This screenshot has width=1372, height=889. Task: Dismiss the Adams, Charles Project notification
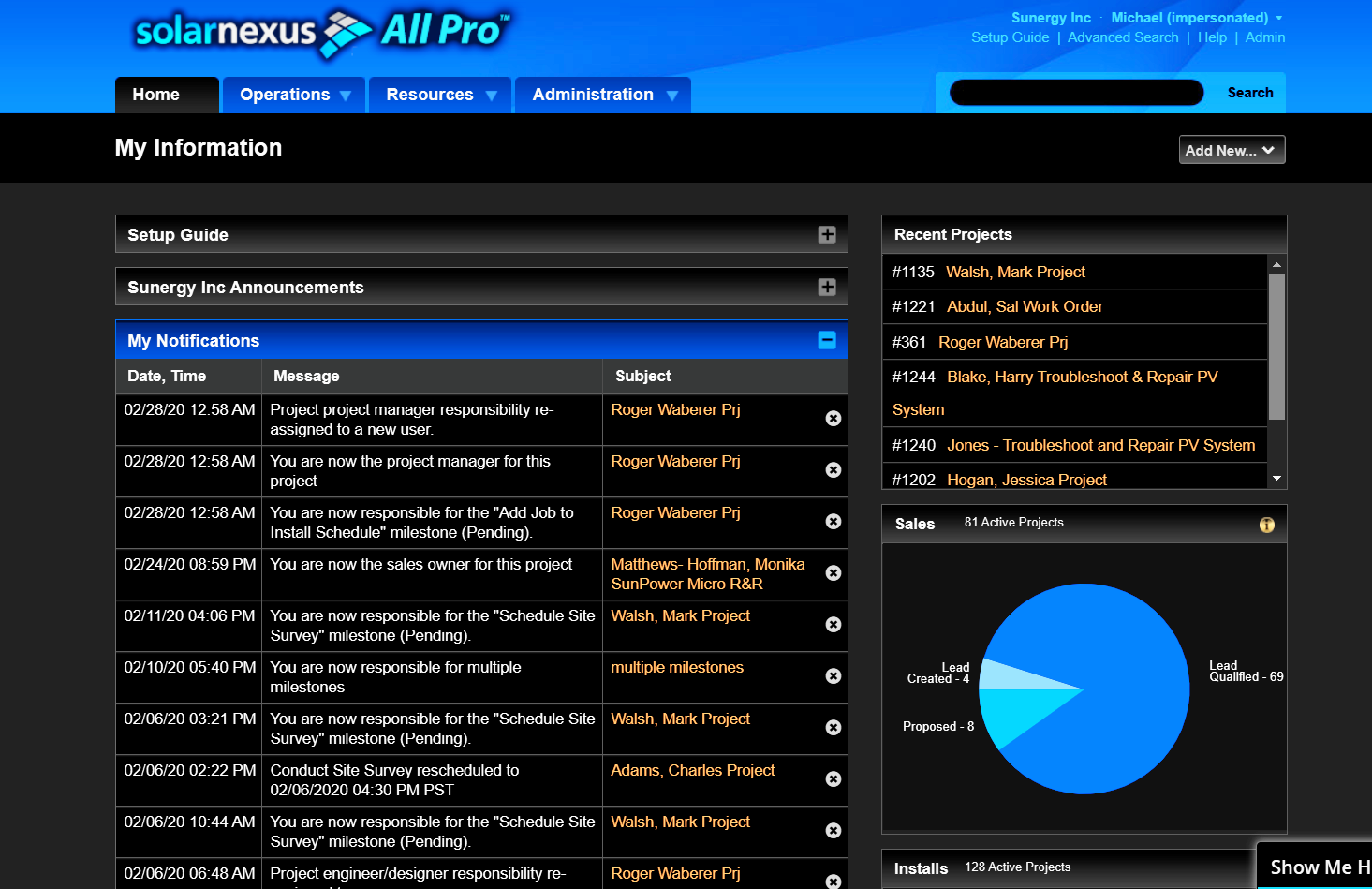coord(833,779)
